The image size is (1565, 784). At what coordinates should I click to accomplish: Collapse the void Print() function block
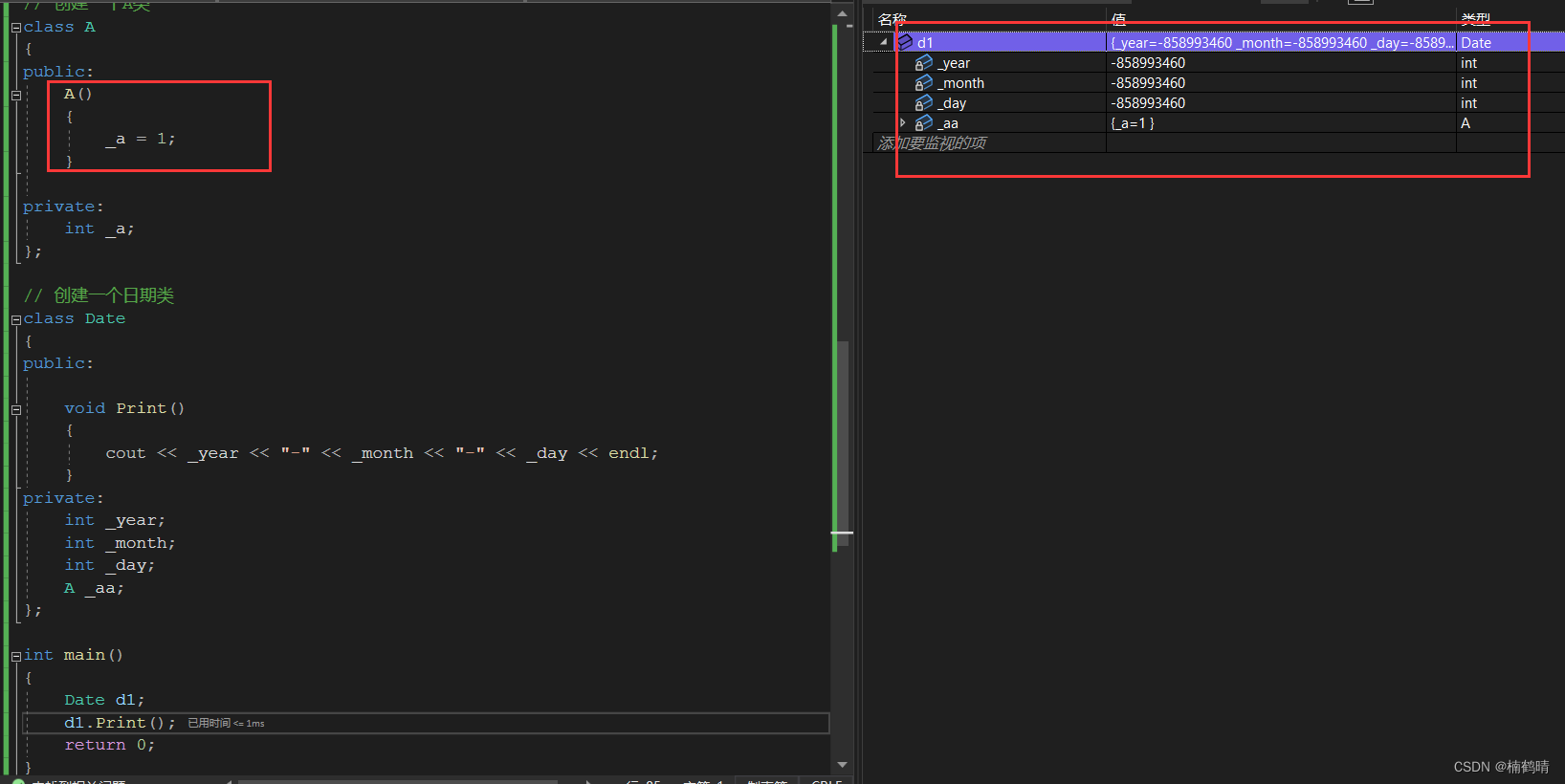click(x=16, y=409)
